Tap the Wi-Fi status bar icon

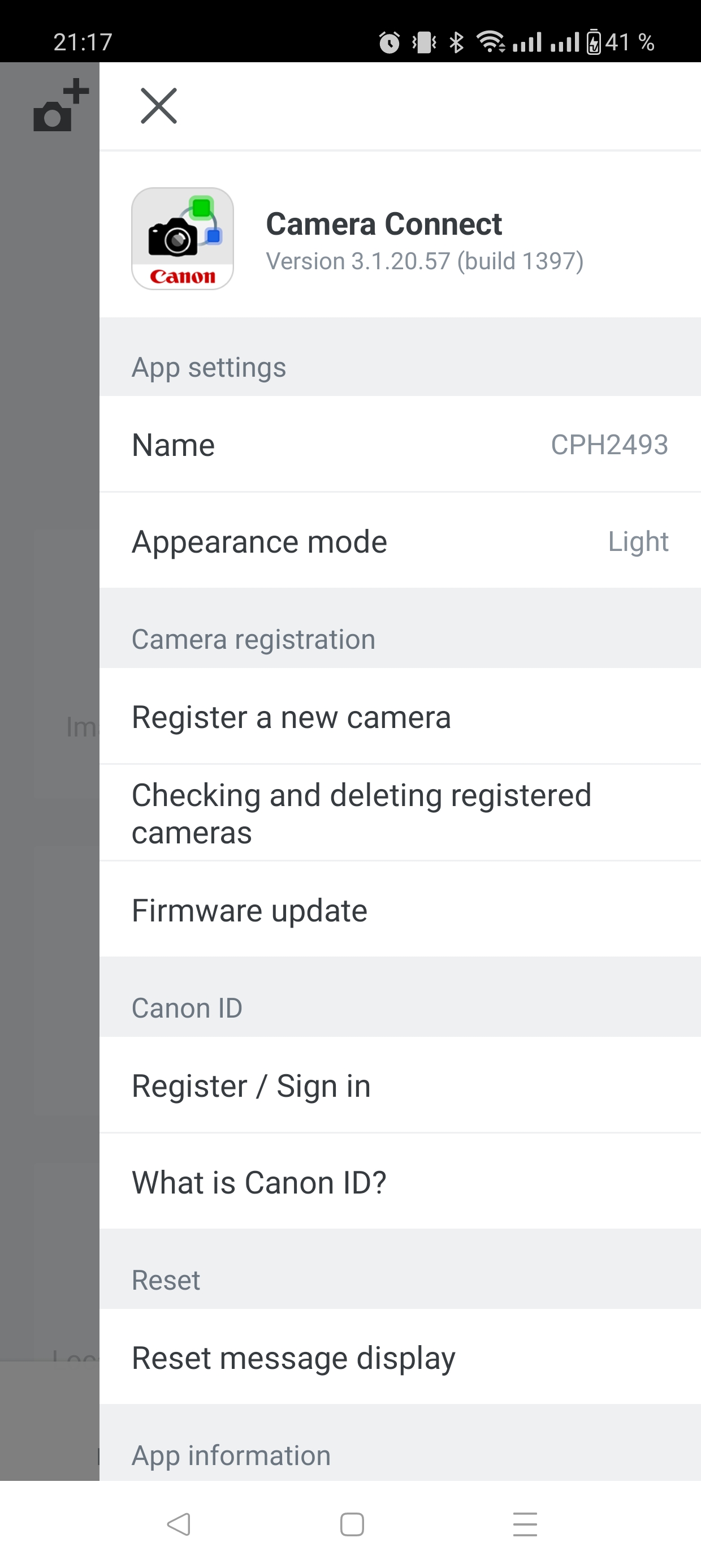click(x=491, y=41)
